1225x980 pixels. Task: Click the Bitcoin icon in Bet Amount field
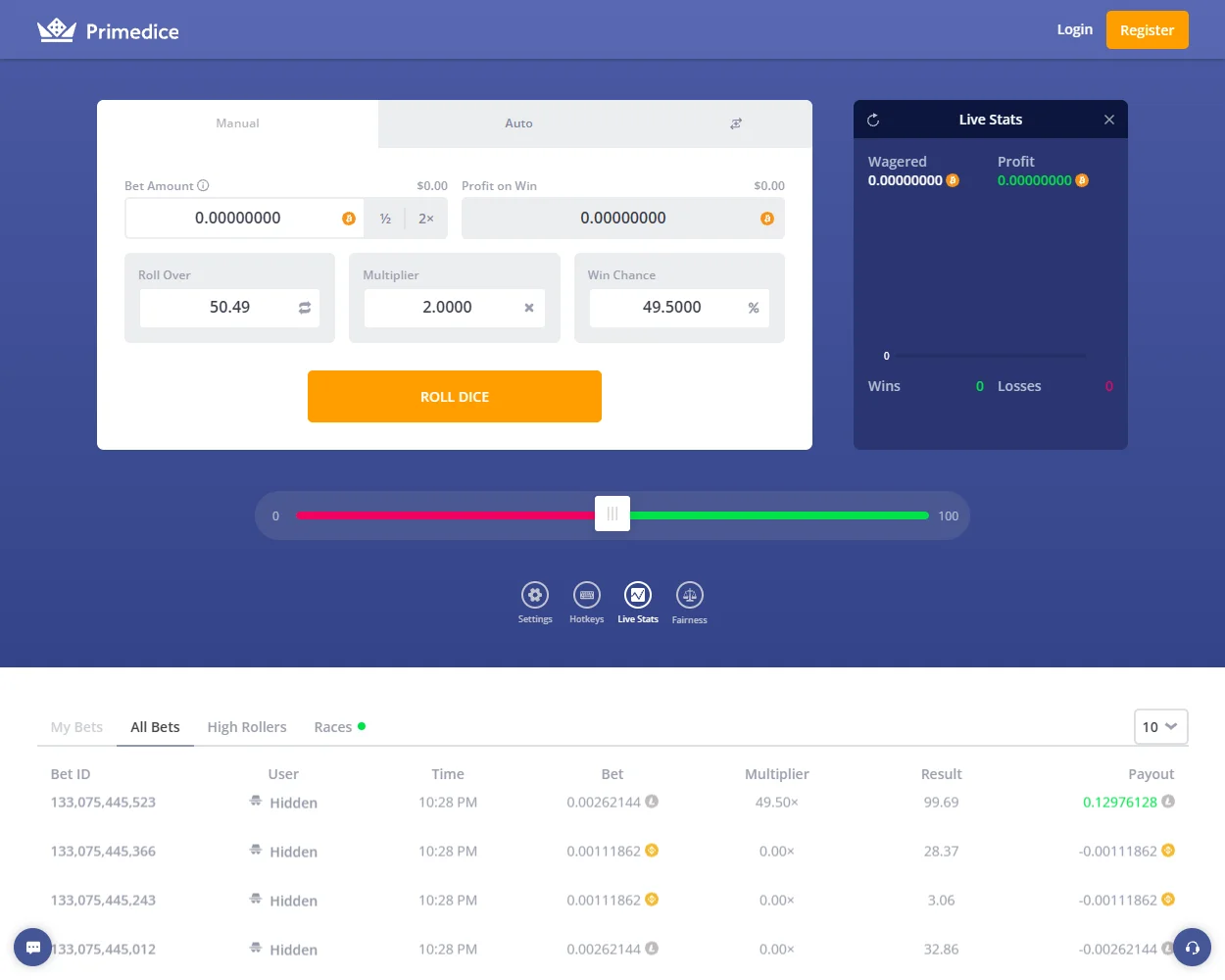348,218
